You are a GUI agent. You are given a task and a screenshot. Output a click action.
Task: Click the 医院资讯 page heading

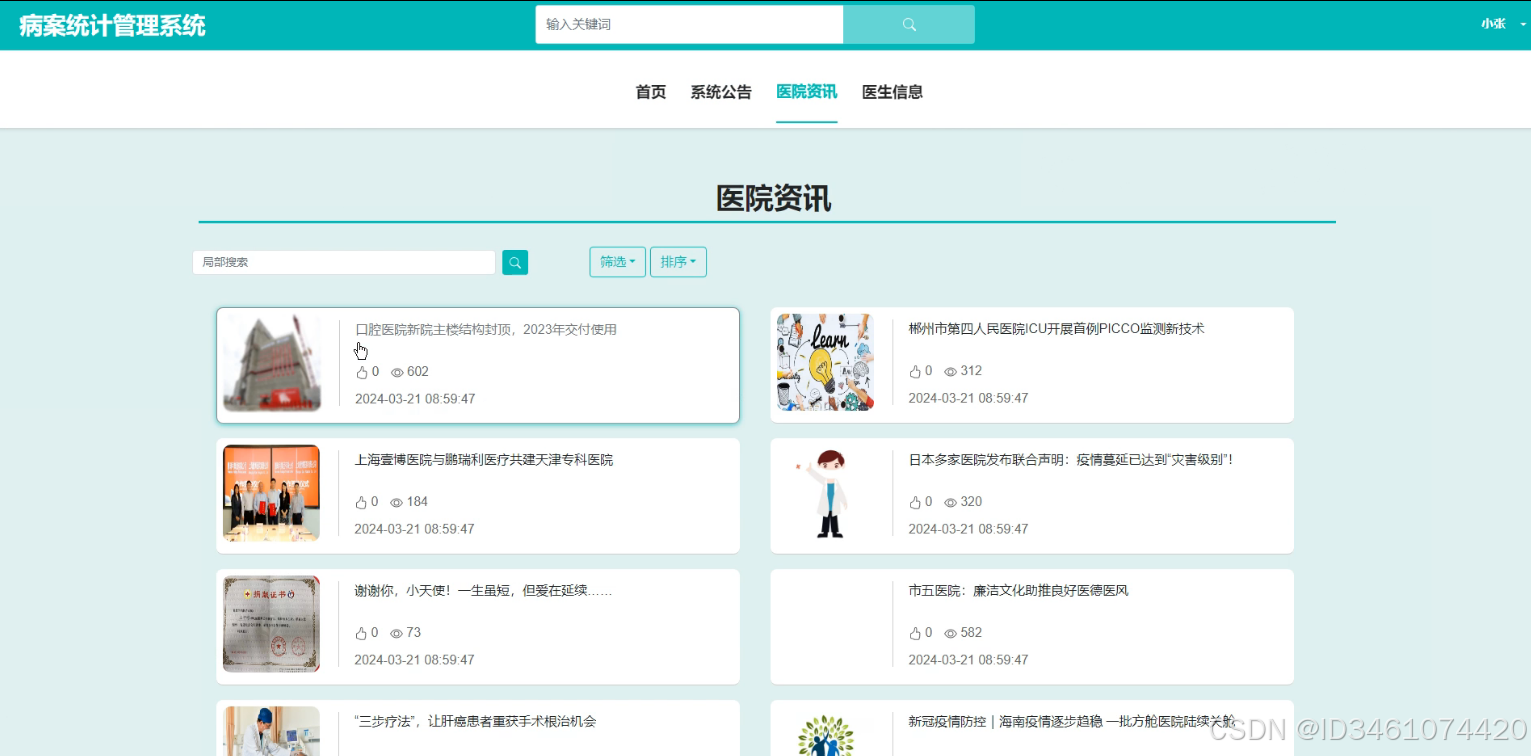point(773,199)
